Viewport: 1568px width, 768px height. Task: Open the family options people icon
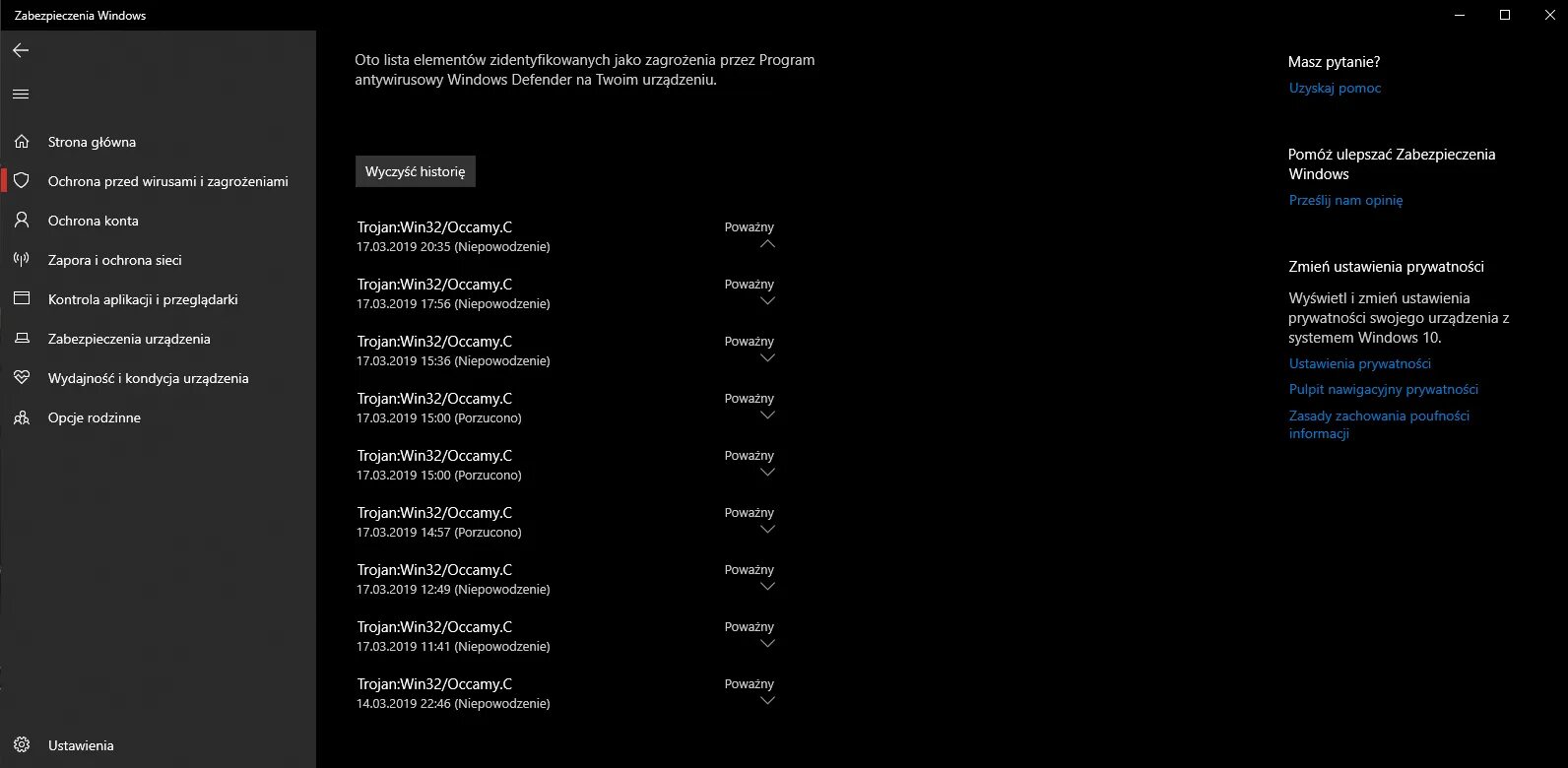point(22,417)
